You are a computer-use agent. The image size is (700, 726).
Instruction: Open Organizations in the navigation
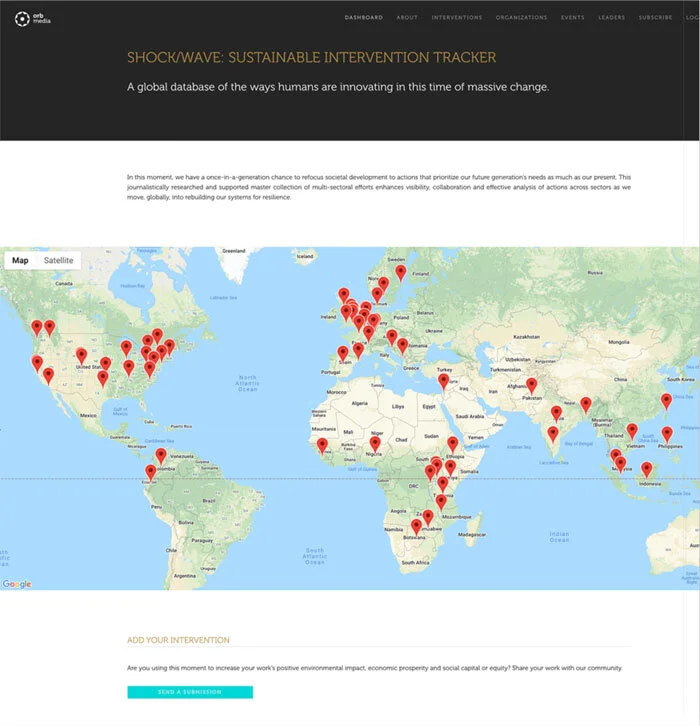pyautogui.click(x=521, y=18)
